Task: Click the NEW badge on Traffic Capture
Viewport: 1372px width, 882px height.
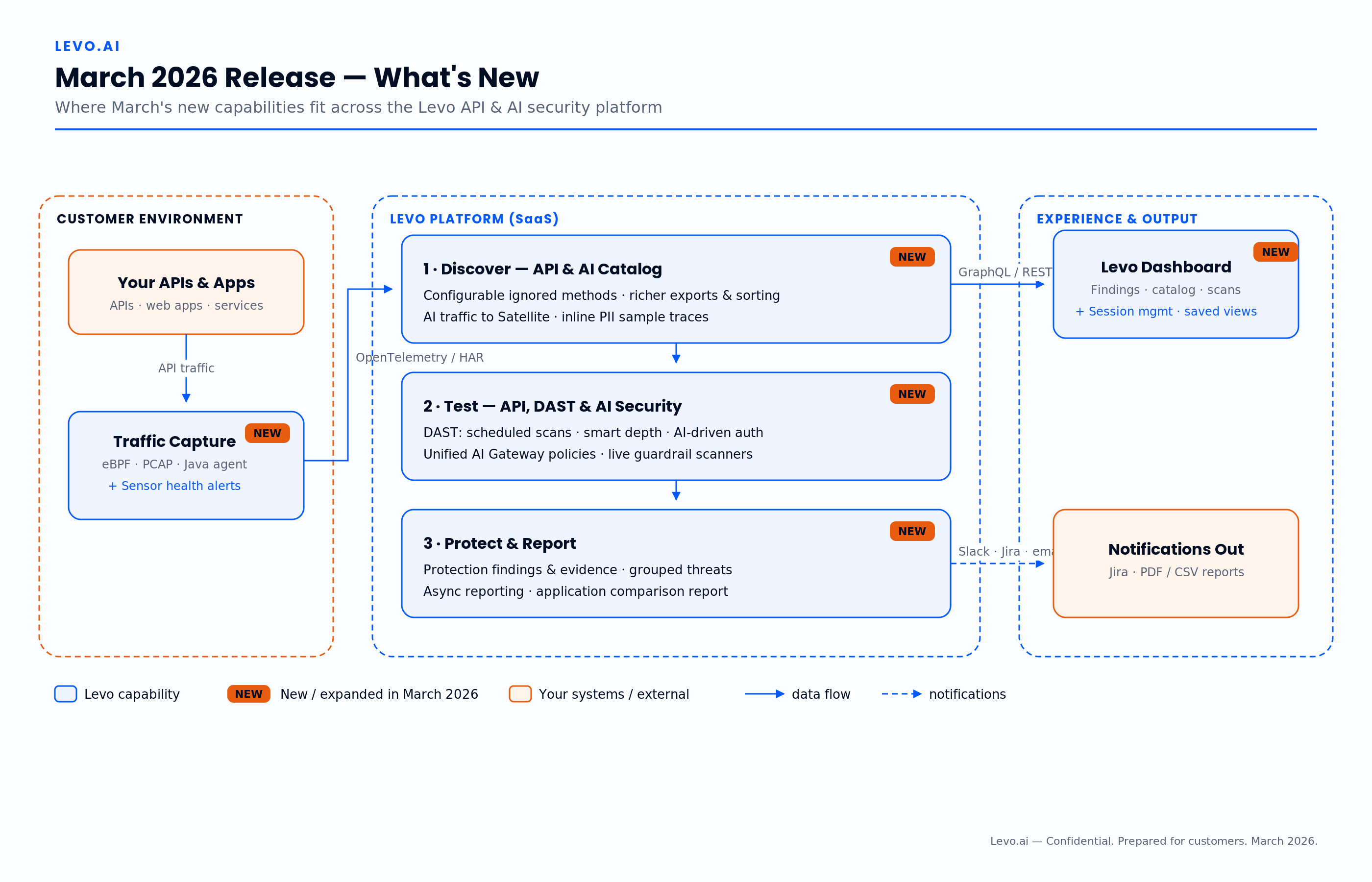Action: click(268, 433)
